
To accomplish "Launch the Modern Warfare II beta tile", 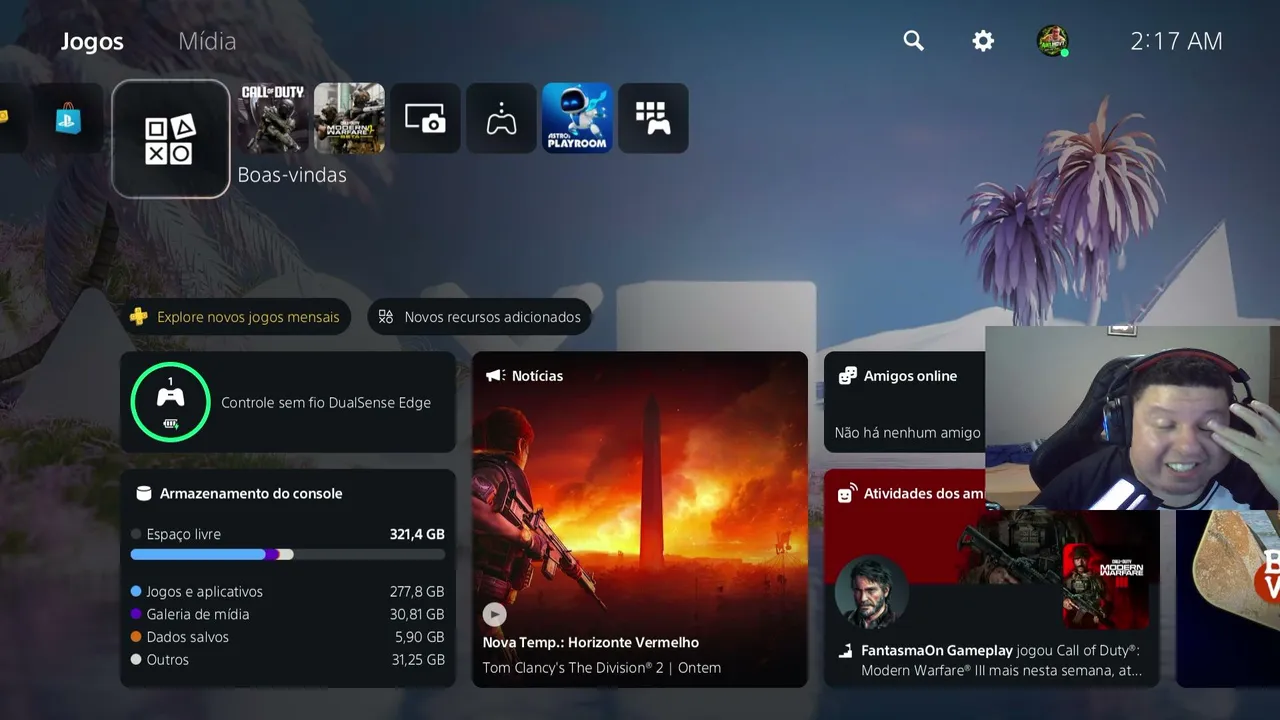I will coord(349,118).
